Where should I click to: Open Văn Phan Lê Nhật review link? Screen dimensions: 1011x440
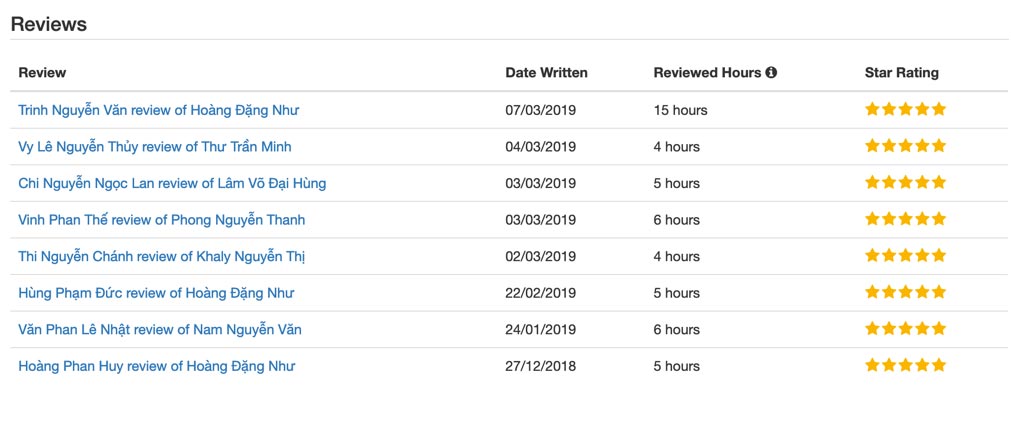160,330
